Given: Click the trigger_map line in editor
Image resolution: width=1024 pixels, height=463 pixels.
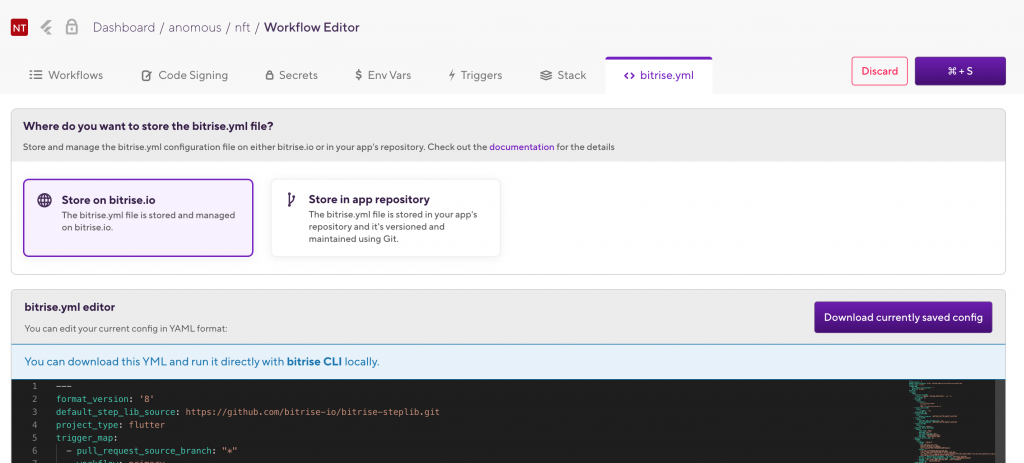Looking at the screenshot, I should [x=85, y=438].
